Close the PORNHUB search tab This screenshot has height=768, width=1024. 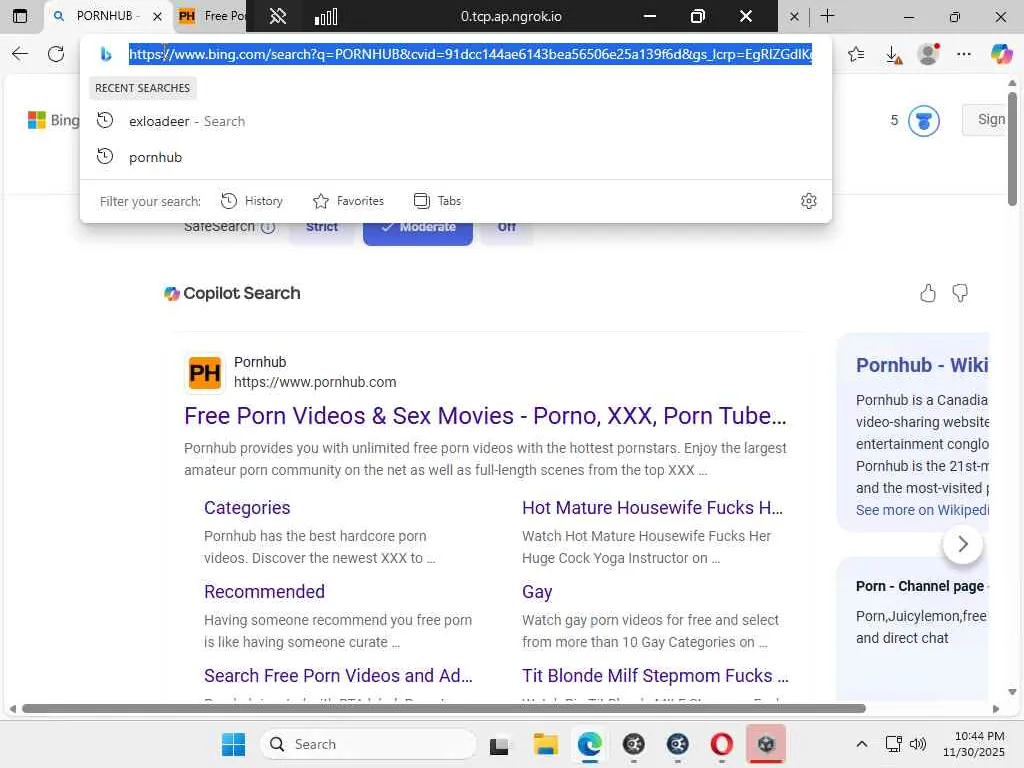tap(157, 16)
